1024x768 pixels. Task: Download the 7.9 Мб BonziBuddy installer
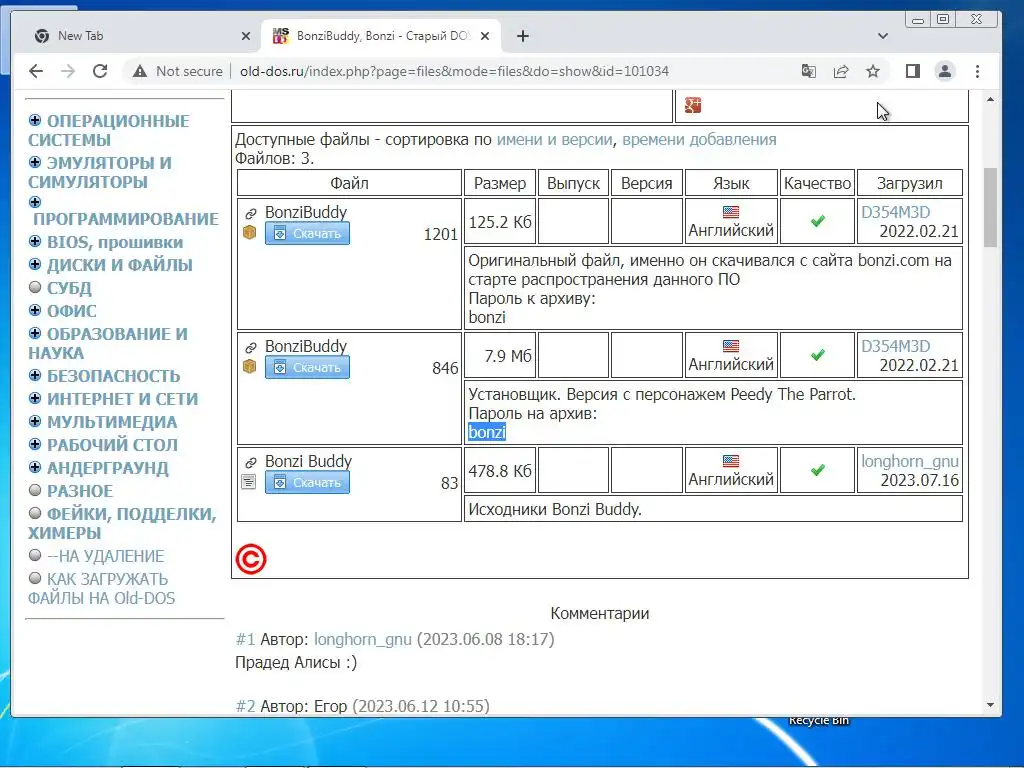tap(307, 367)
